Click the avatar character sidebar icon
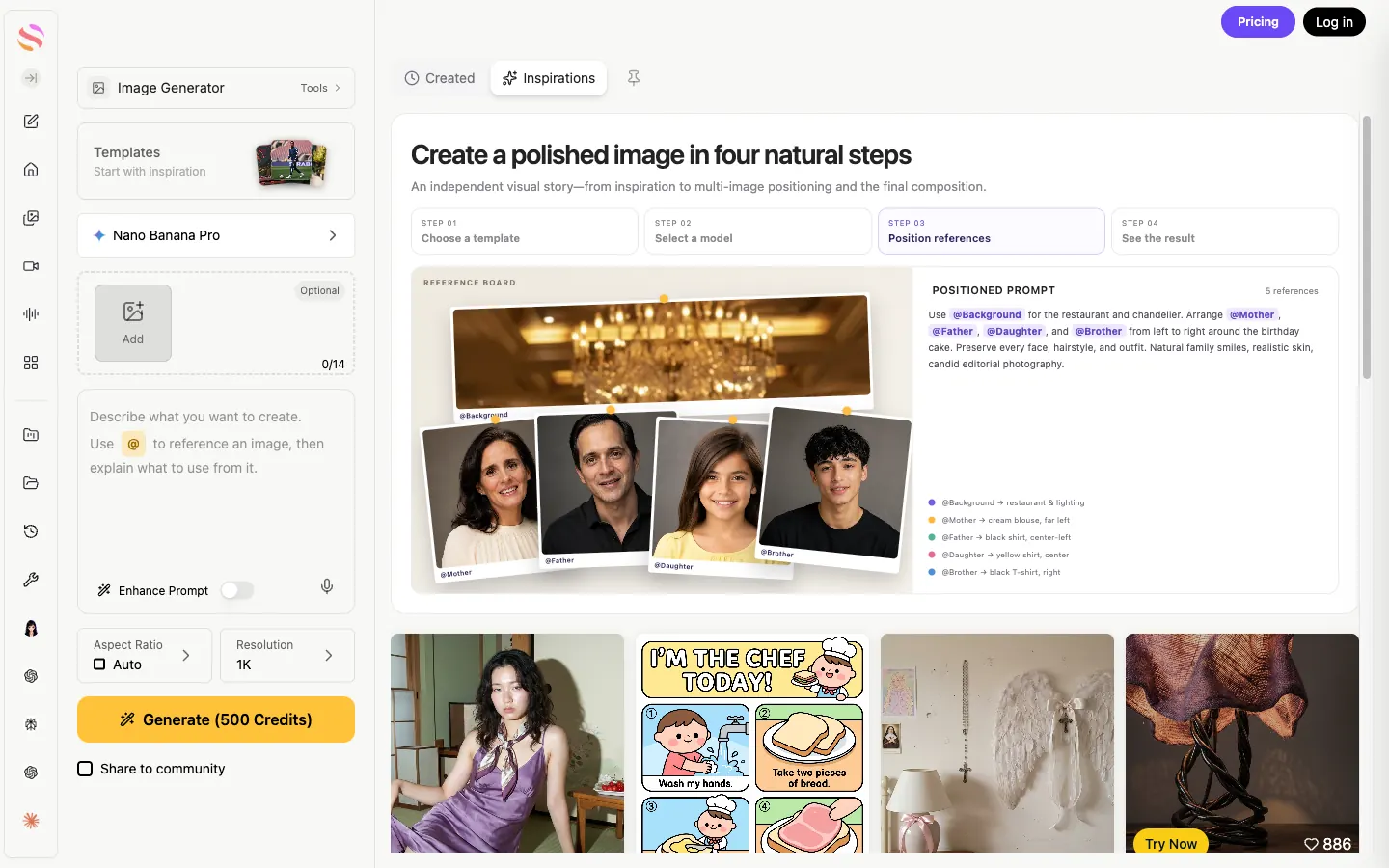The width and height of the screenshot is (1389, 868). click(x=31, y=628)
